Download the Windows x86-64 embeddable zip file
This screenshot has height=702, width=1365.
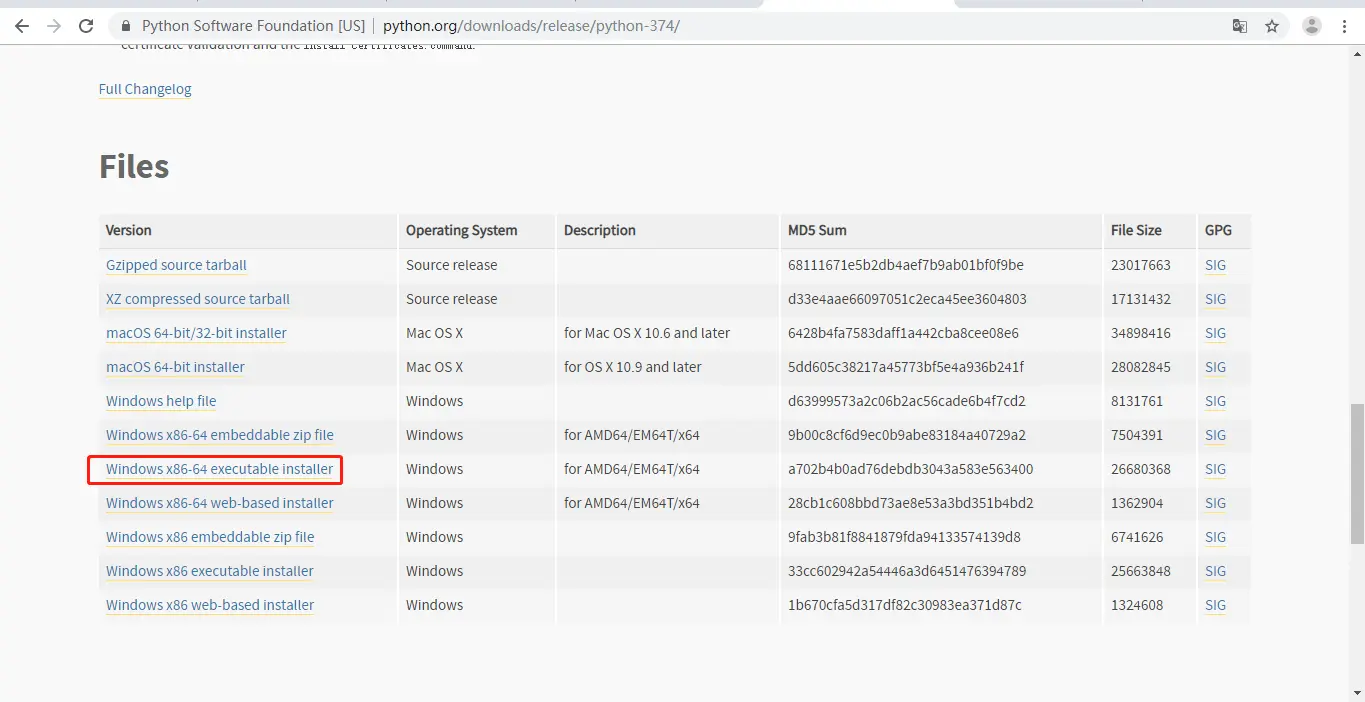(x=219, y=434)
